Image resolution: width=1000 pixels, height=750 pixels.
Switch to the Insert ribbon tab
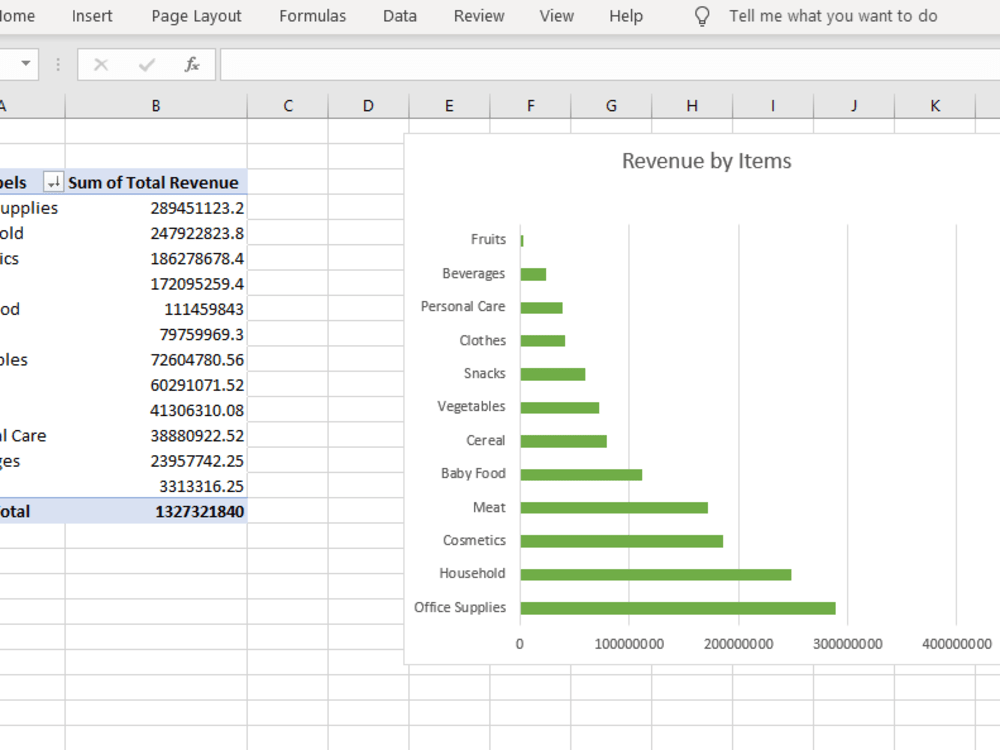pos(91,15)
